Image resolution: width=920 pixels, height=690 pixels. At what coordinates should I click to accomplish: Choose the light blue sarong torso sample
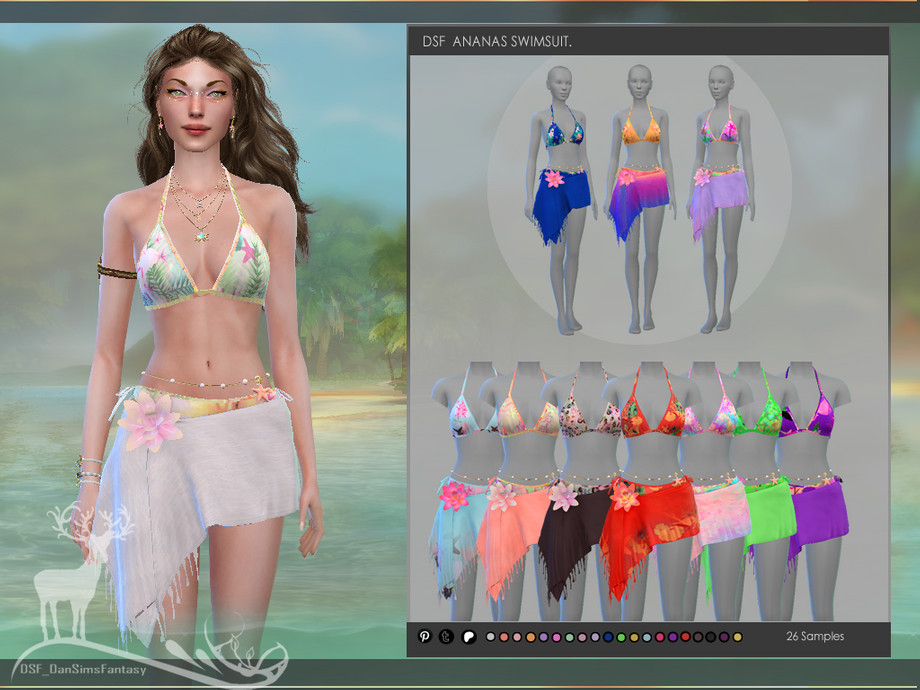point(464,490)
